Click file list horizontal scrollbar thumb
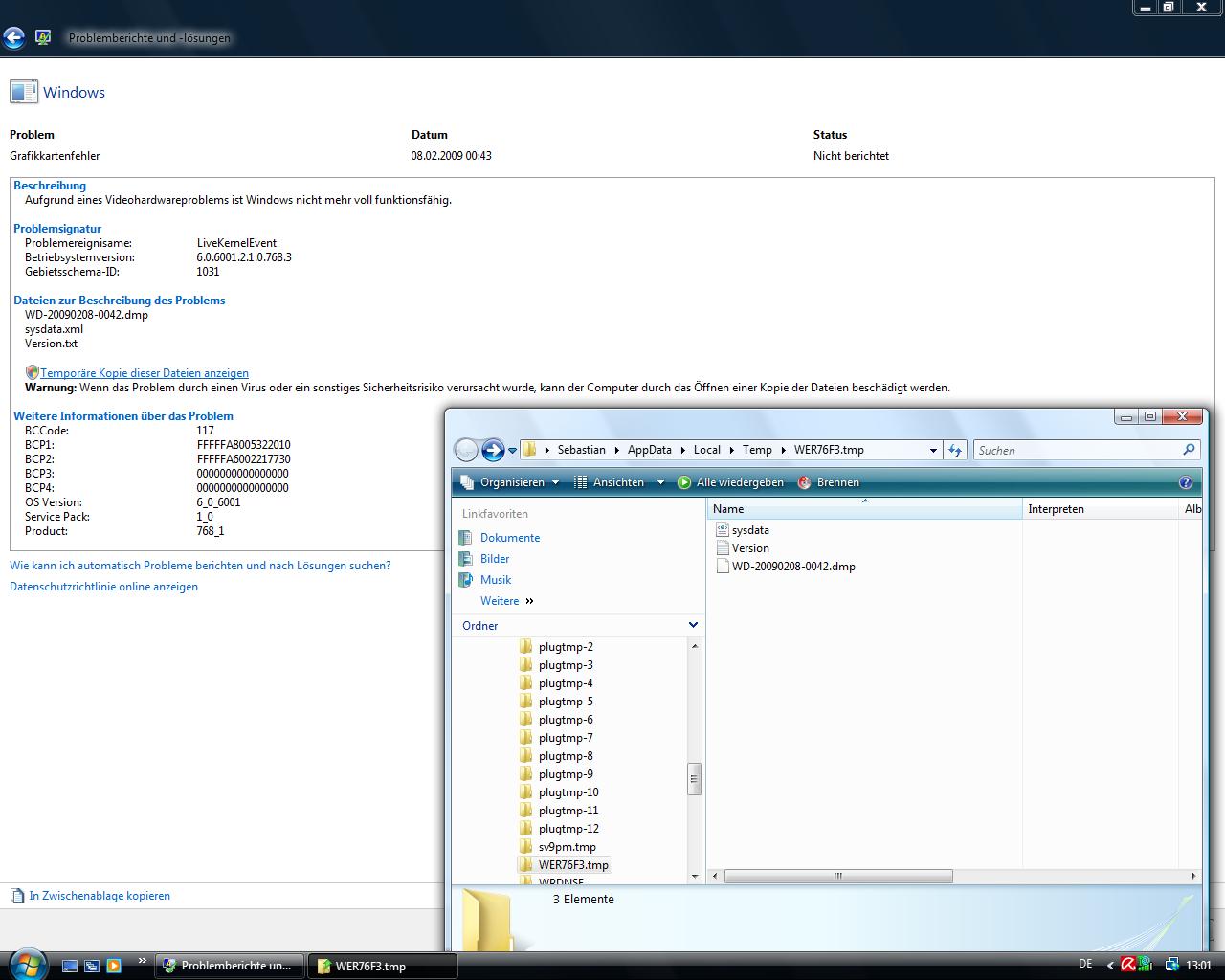 click(x=838, y=876)
